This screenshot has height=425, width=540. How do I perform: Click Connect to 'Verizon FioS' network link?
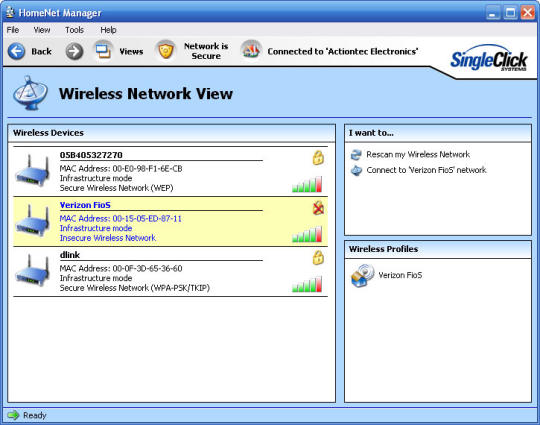click(426, 170)
